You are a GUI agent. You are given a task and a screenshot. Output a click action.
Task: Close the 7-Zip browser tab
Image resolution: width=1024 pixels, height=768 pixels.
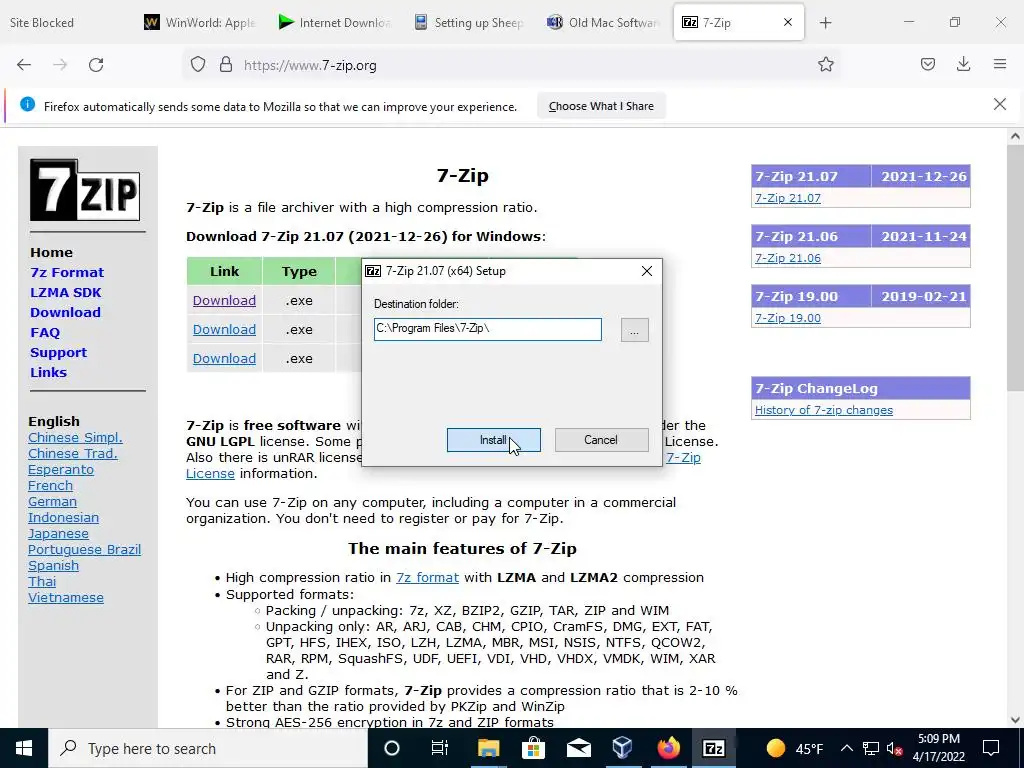788,22
